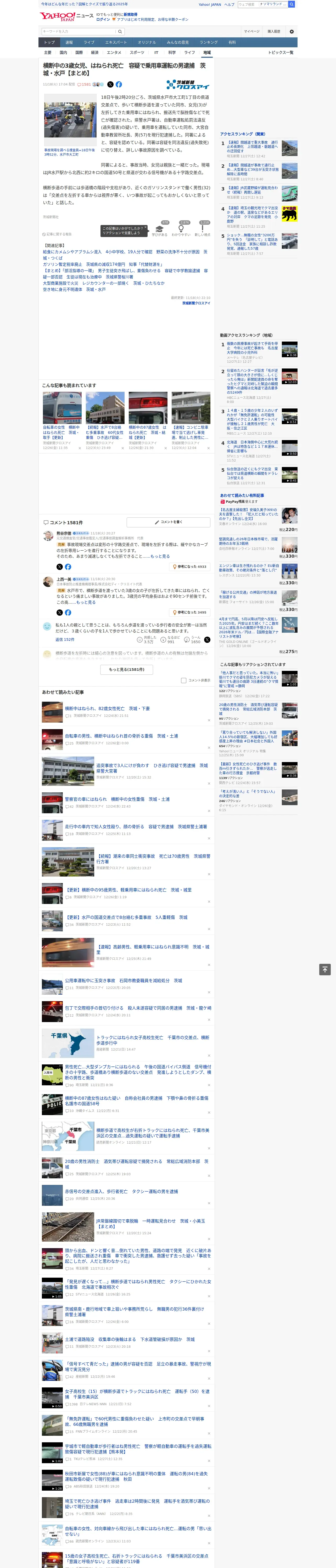The height and width of the screenshot is (1568, 336).
Task: Open 追突事故で3人にけが負わす article
Action: pyautogui.click(x=152, y=768)
